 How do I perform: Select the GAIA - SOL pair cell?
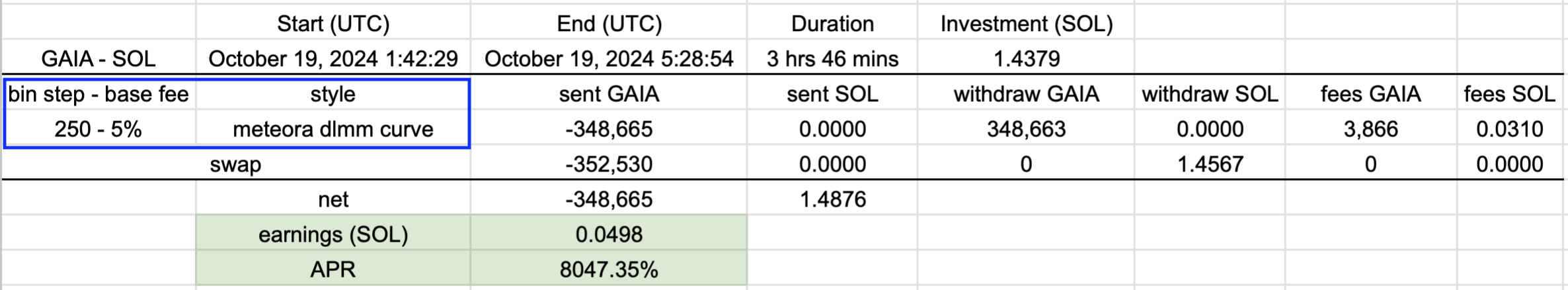coord(98,59)
